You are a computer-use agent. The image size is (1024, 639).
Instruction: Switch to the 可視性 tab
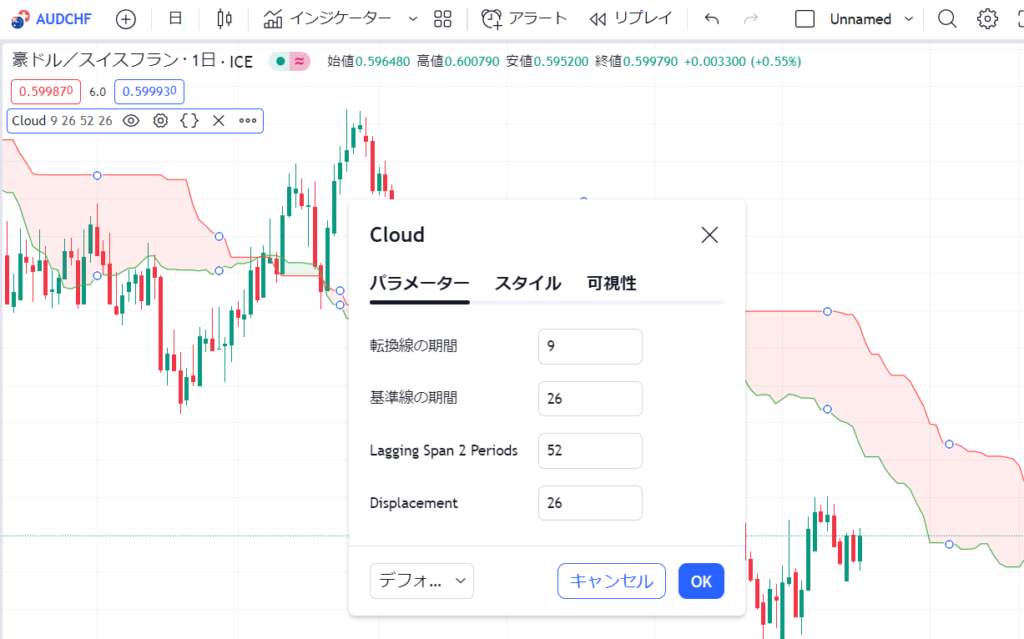coord(611,283)
